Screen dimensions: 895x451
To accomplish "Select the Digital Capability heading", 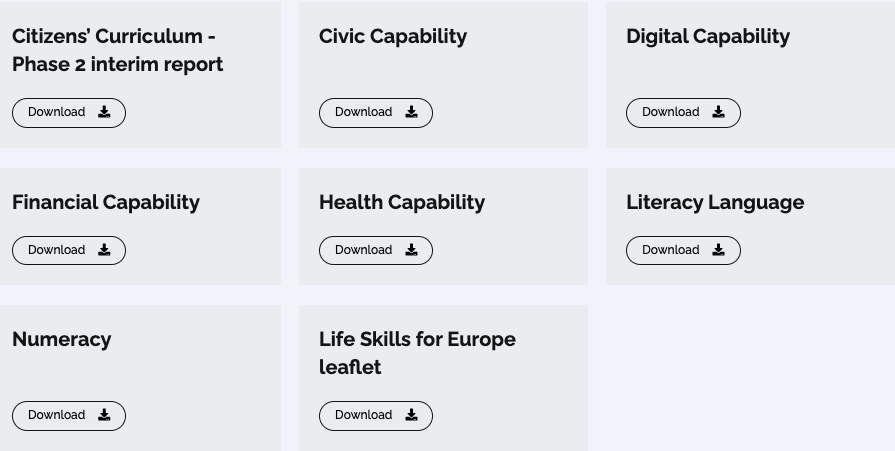I will [707, 36].
